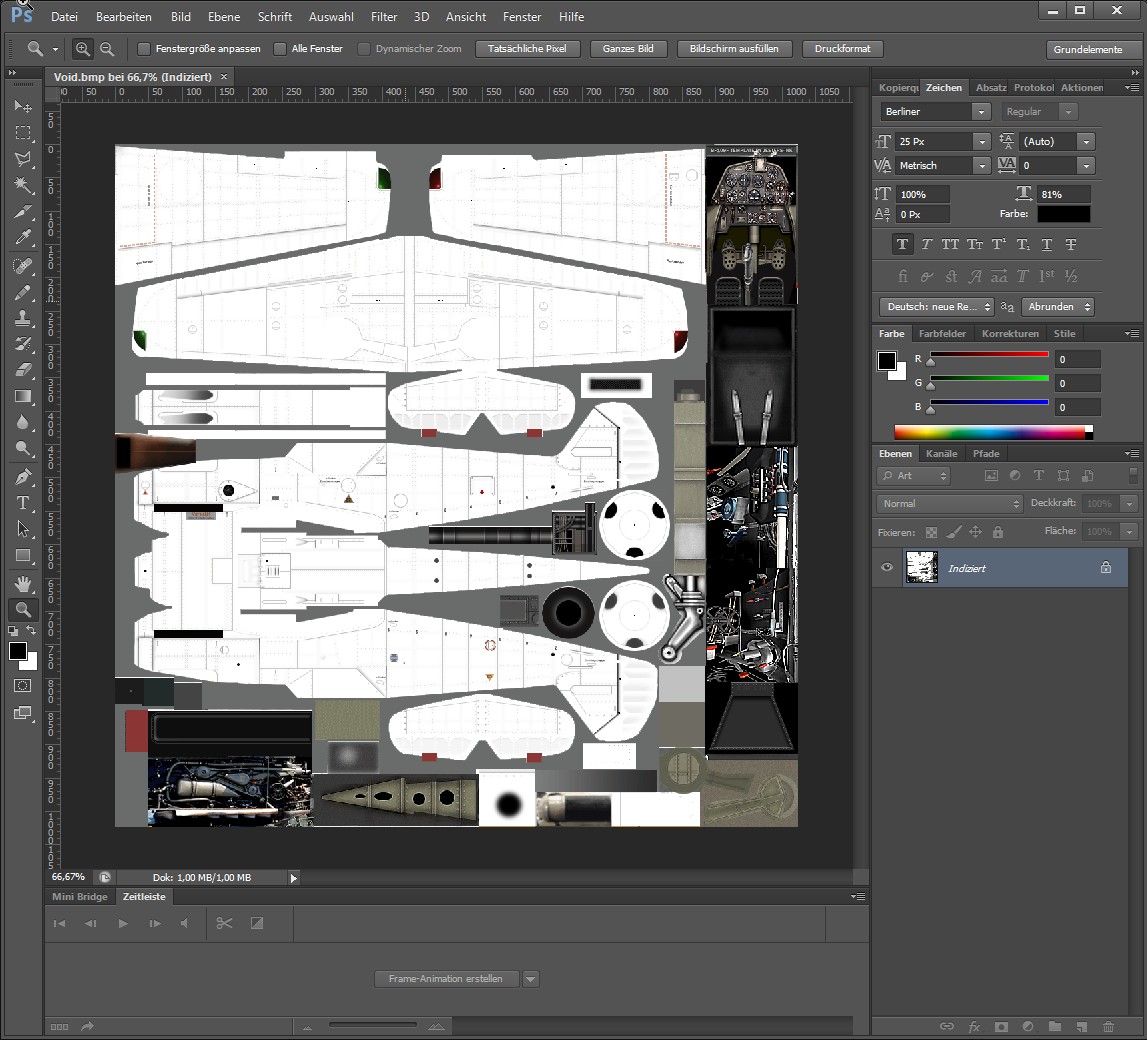Open the Abrunden anti-aliasing dropdown
Screen dimensions: 1147x1040
(1058, 307)
